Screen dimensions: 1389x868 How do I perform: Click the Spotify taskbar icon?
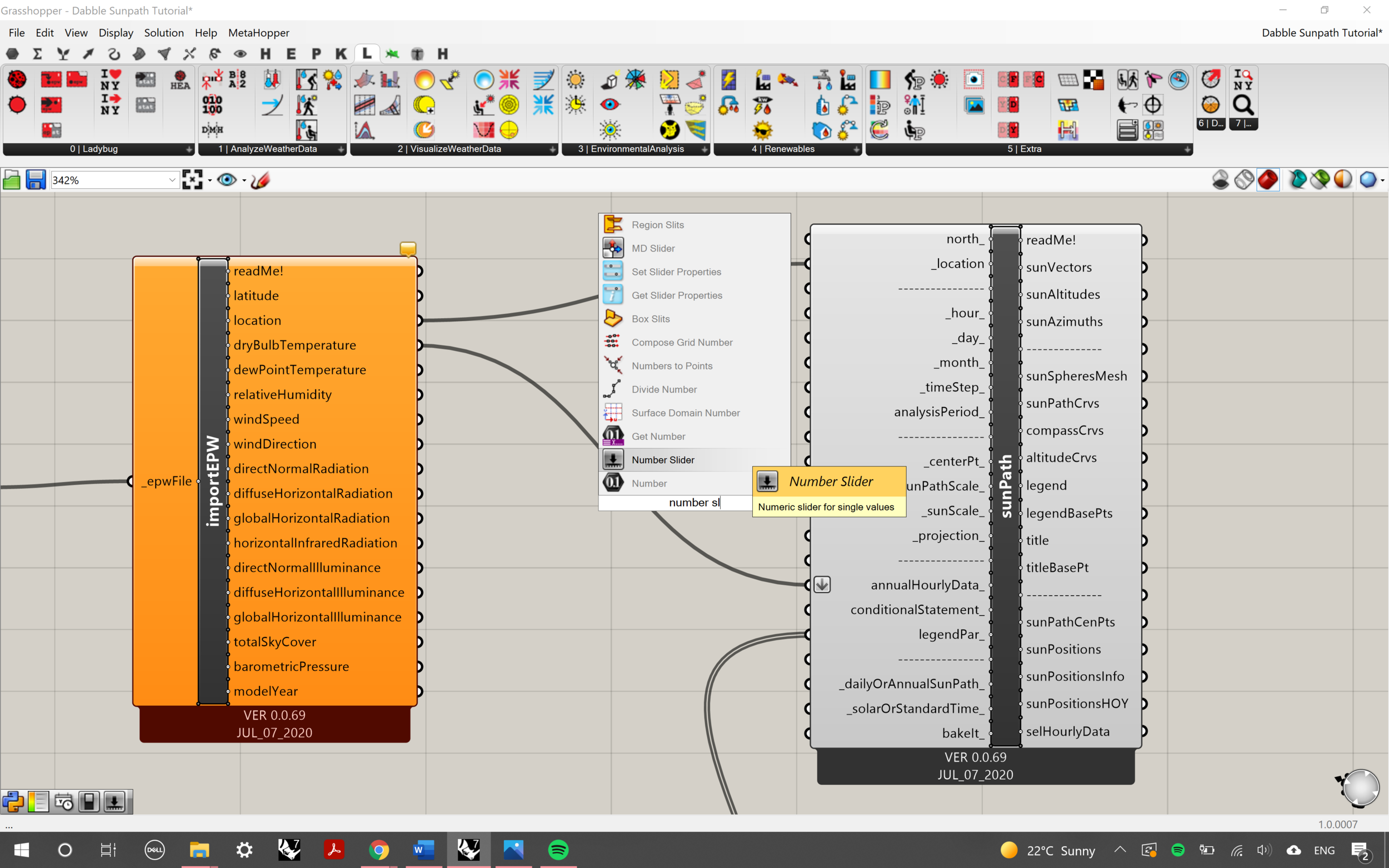tap(559, 849)
